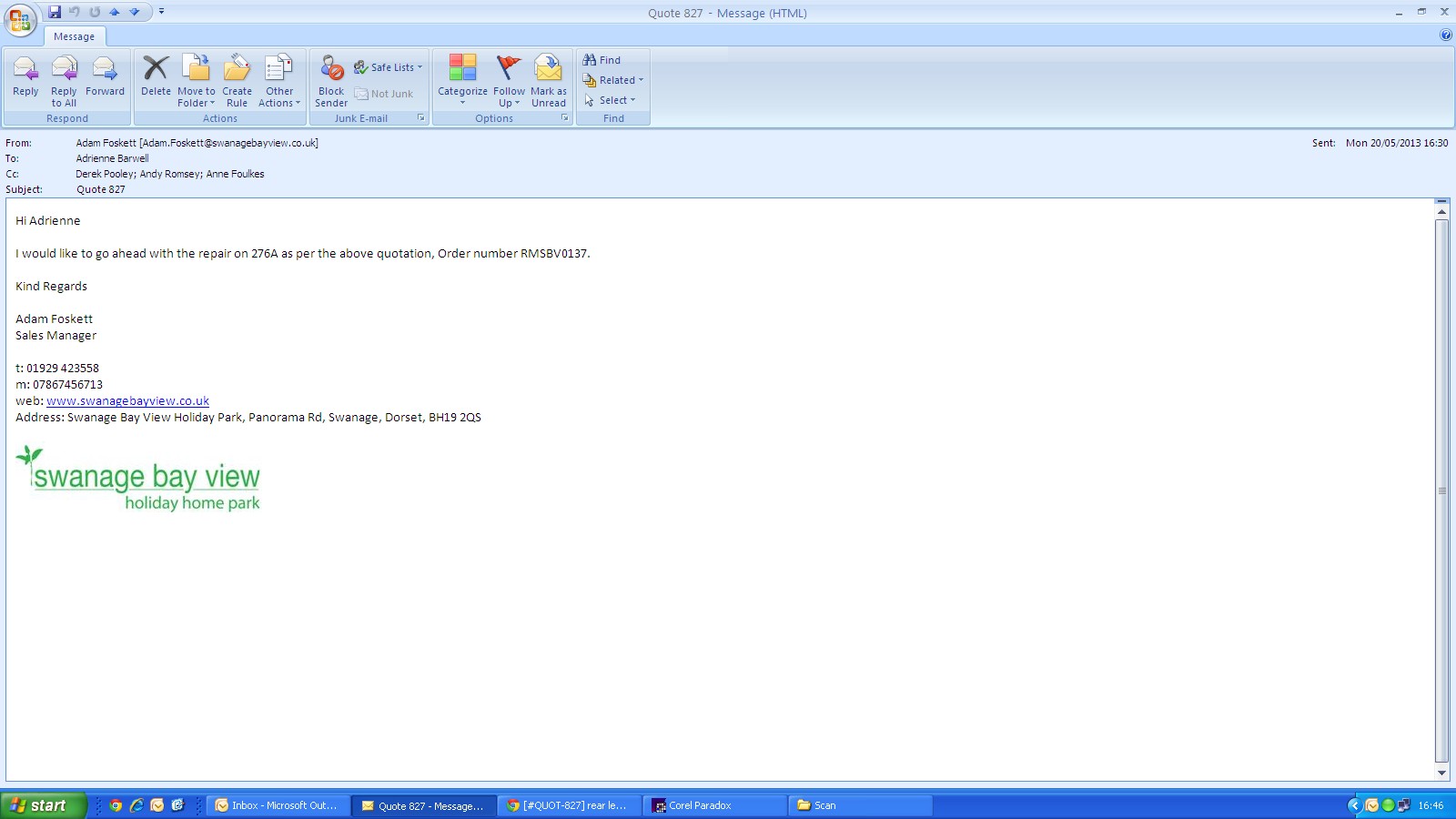Open the Follow Up flag menu
The width and height of the screenshot is (1456, 819).
(509, 80)
